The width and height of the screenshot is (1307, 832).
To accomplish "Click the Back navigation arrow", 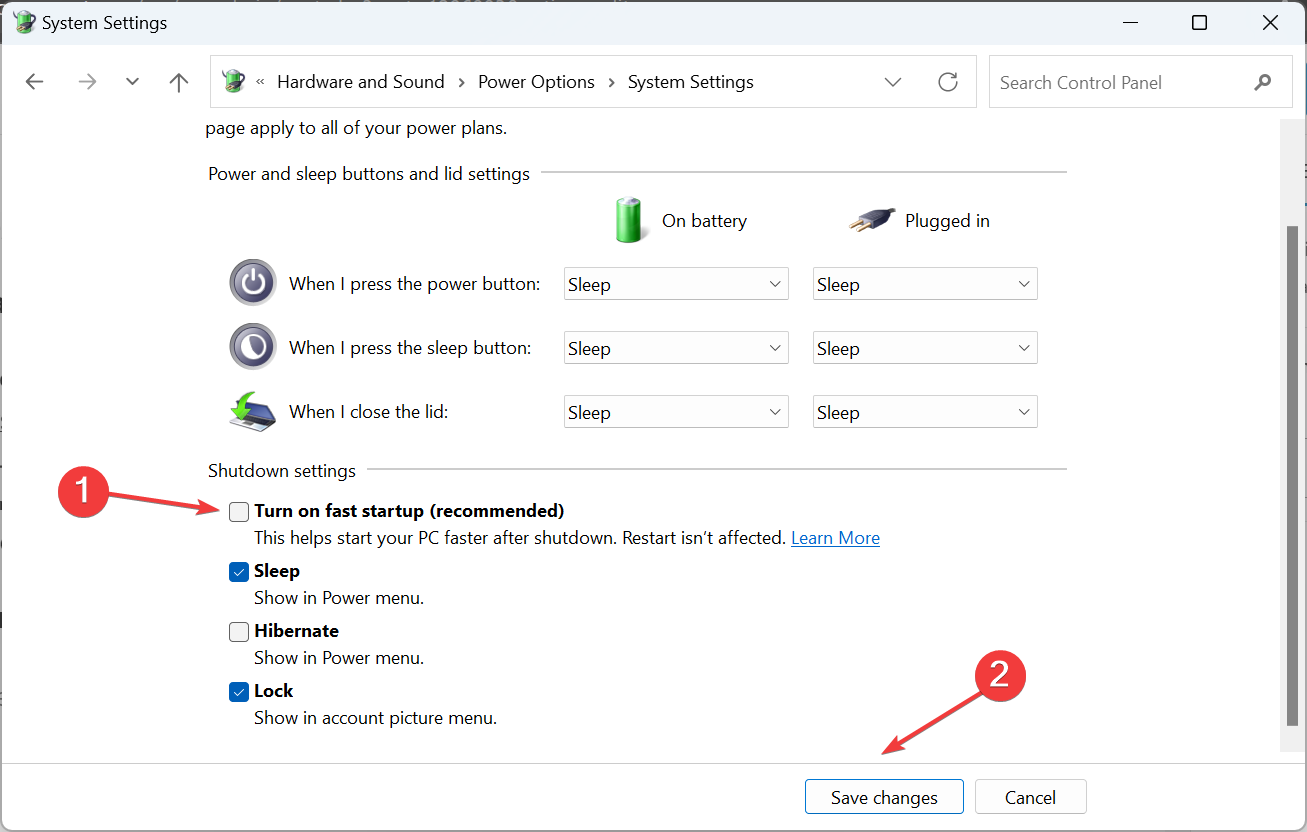I will tap(35, 82).
